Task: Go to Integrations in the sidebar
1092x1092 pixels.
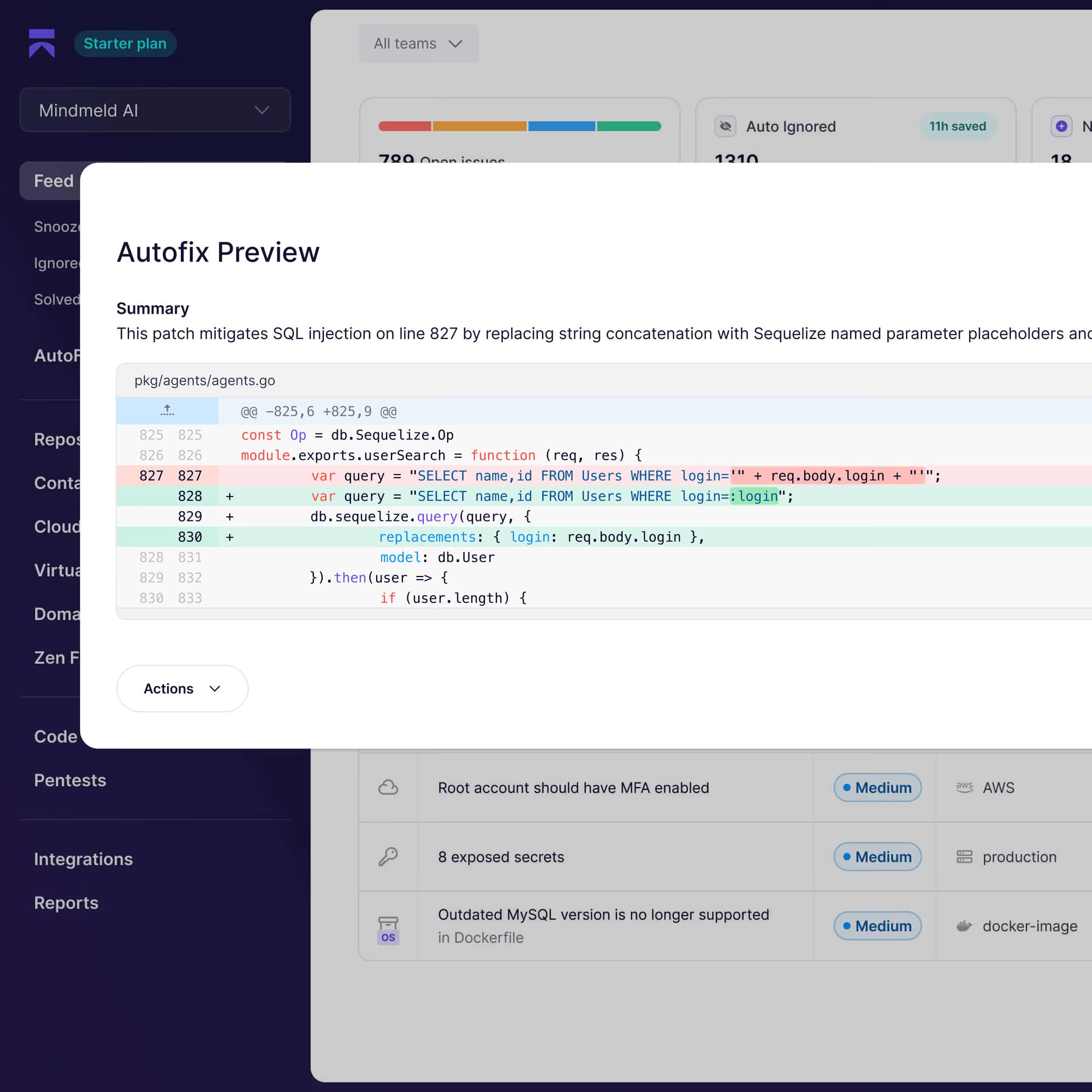Action: coord(83,858)
